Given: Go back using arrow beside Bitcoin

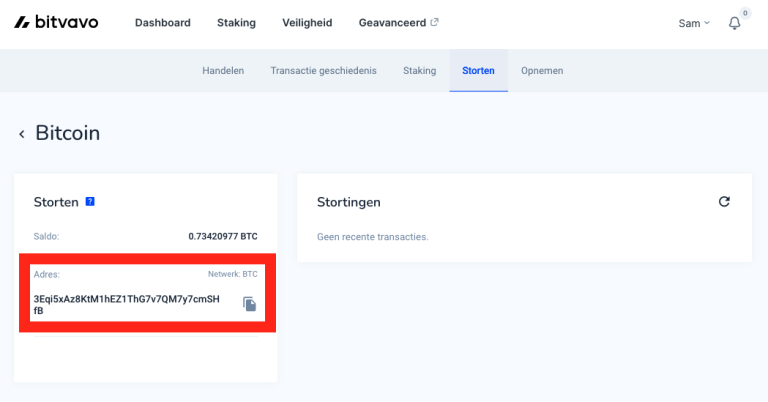Looking at the screenshot, I should coord(22,134).
